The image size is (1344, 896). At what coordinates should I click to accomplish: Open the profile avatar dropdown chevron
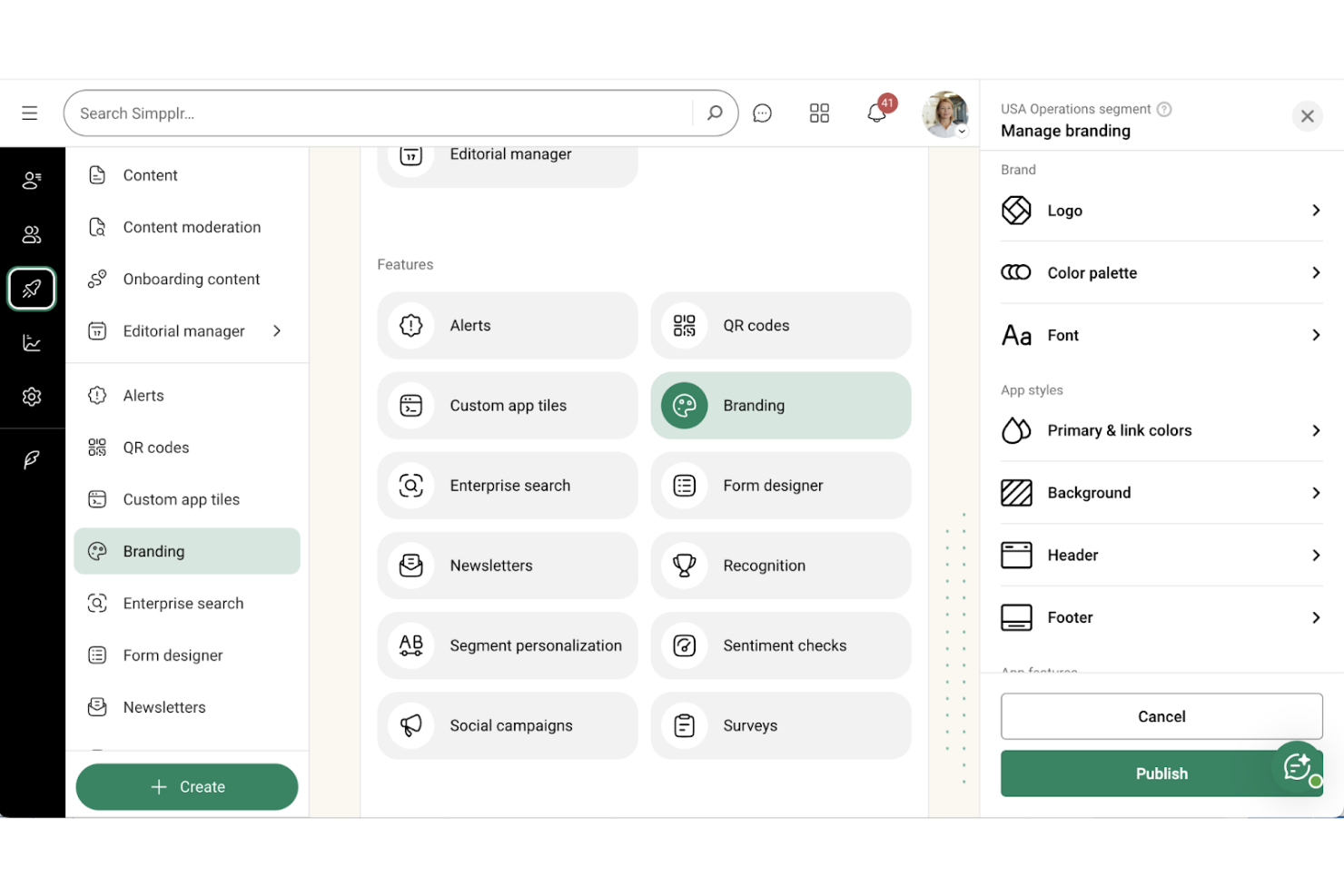962,130
